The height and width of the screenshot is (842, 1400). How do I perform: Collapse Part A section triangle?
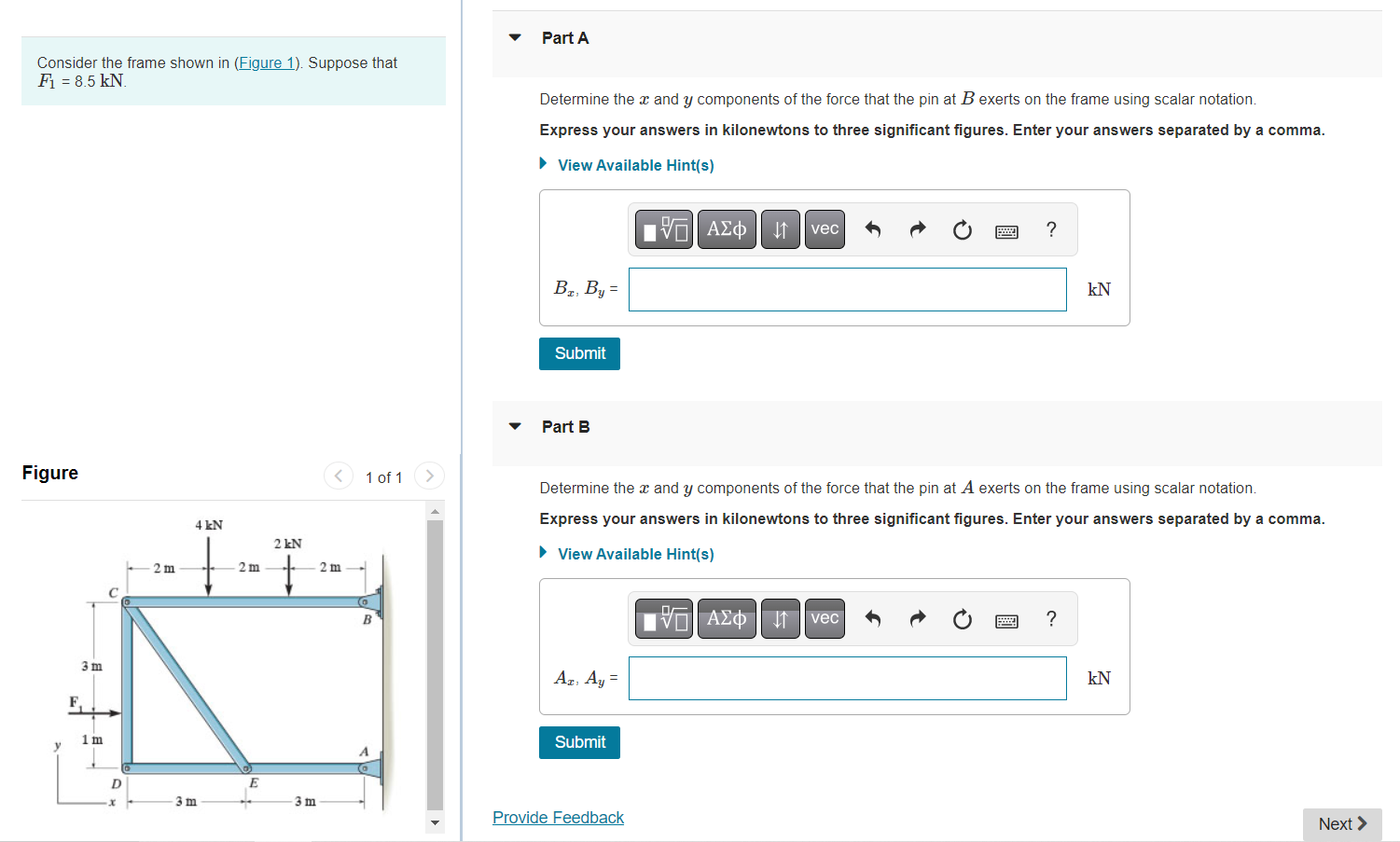[x=515, y=38]
